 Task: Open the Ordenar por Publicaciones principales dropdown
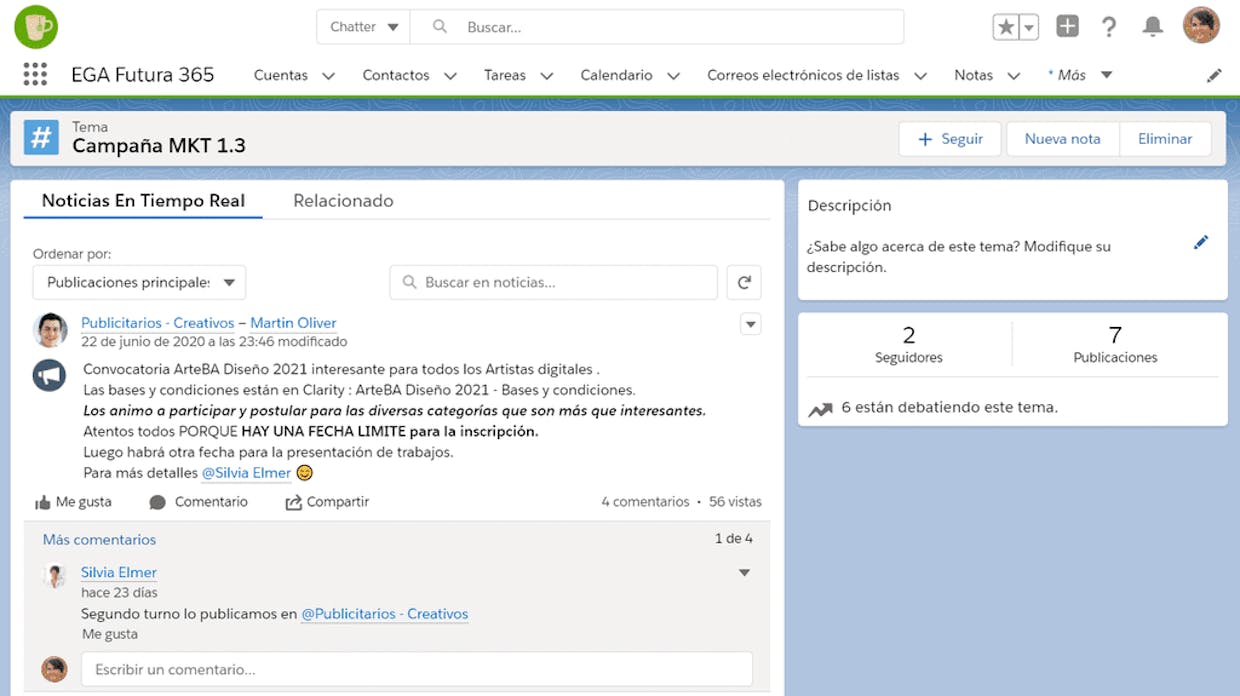tap(139, 283)
